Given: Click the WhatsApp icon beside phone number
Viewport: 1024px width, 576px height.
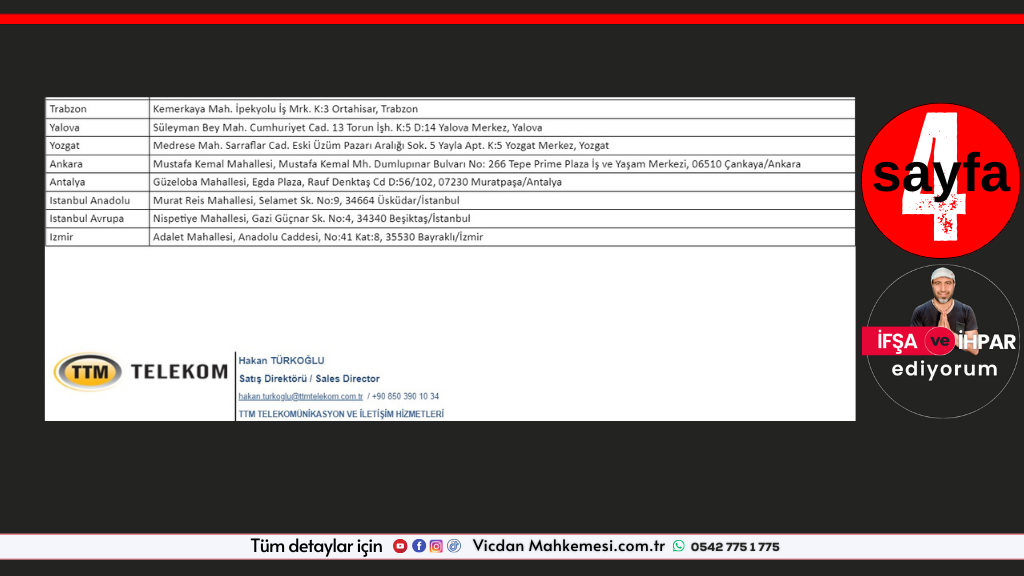Looking at the screenshot, I should point(679,546).
